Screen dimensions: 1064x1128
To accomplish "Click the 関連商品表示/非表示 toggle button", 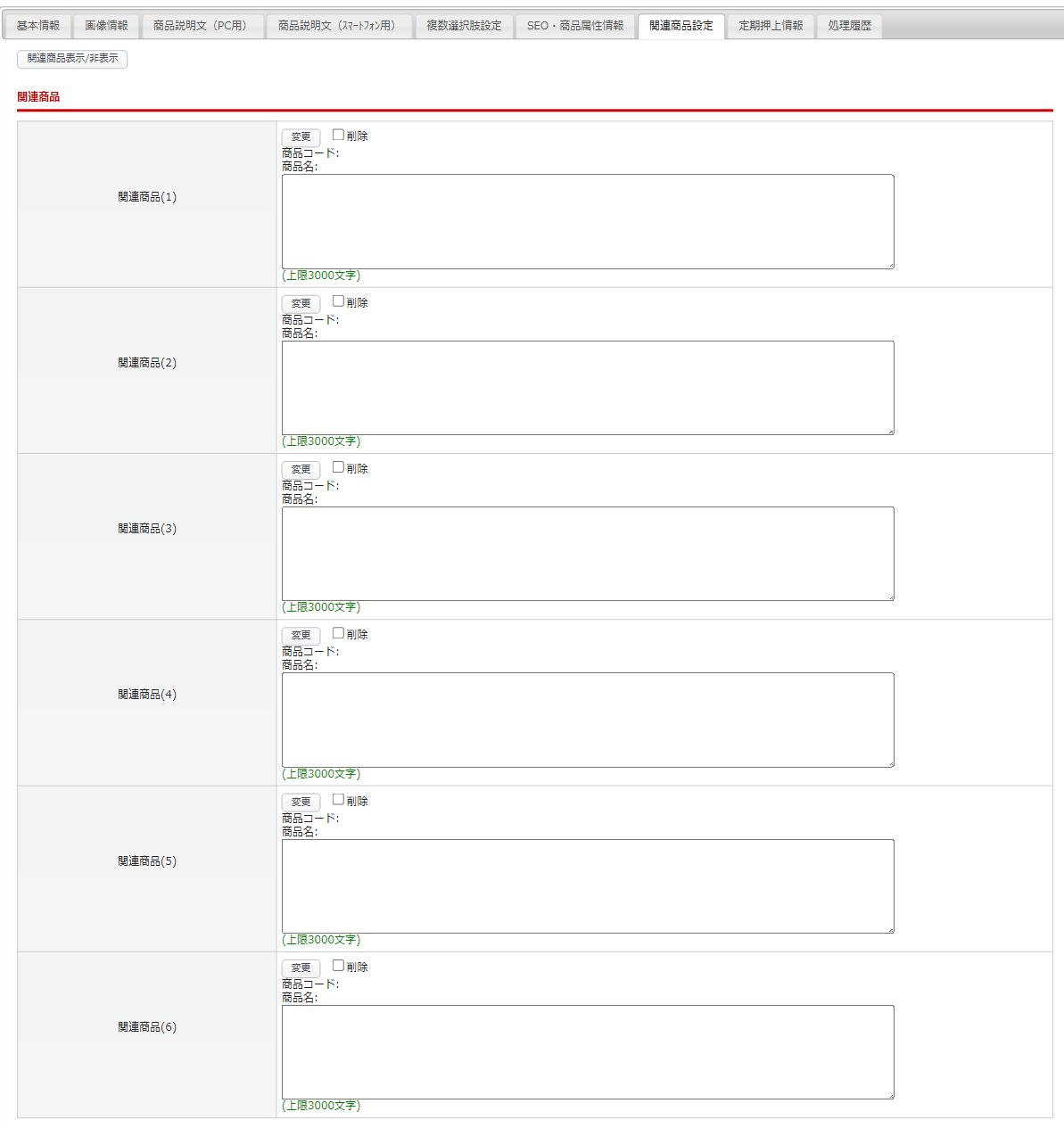I will 72,59.
